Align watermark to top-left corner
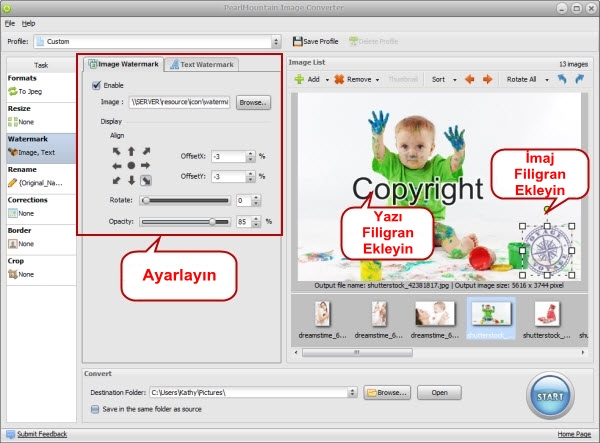 pos(115,151)
